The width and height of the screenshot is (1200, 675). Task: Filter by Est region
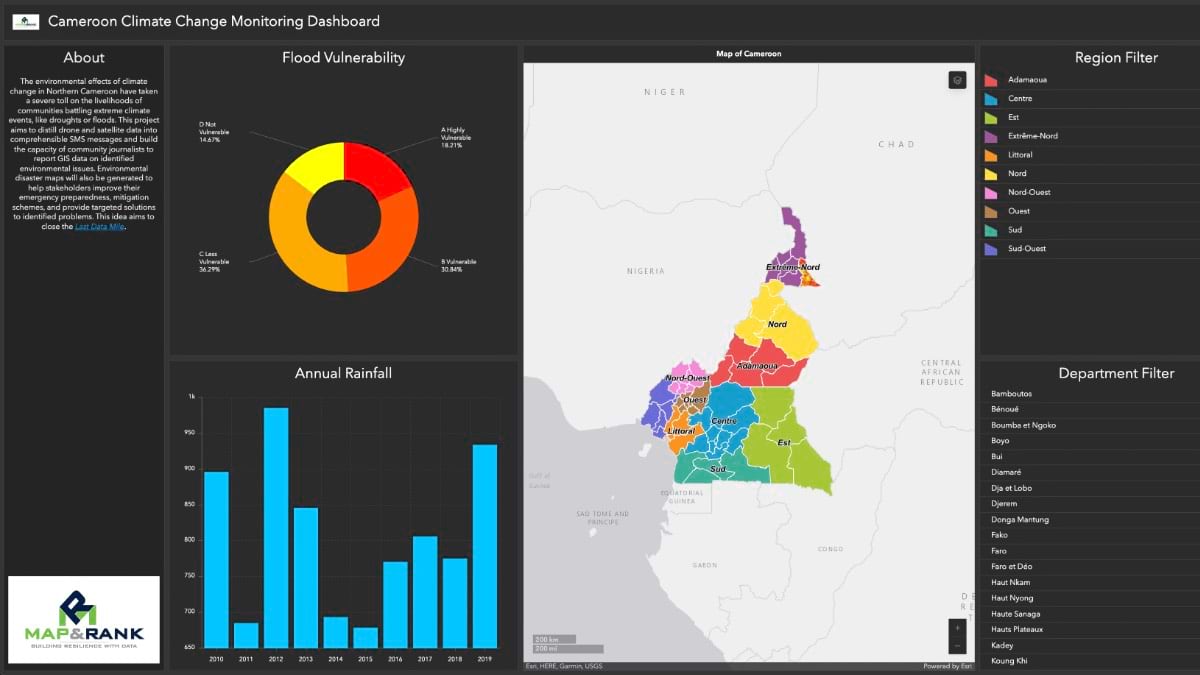click(x=1088, y=117)
